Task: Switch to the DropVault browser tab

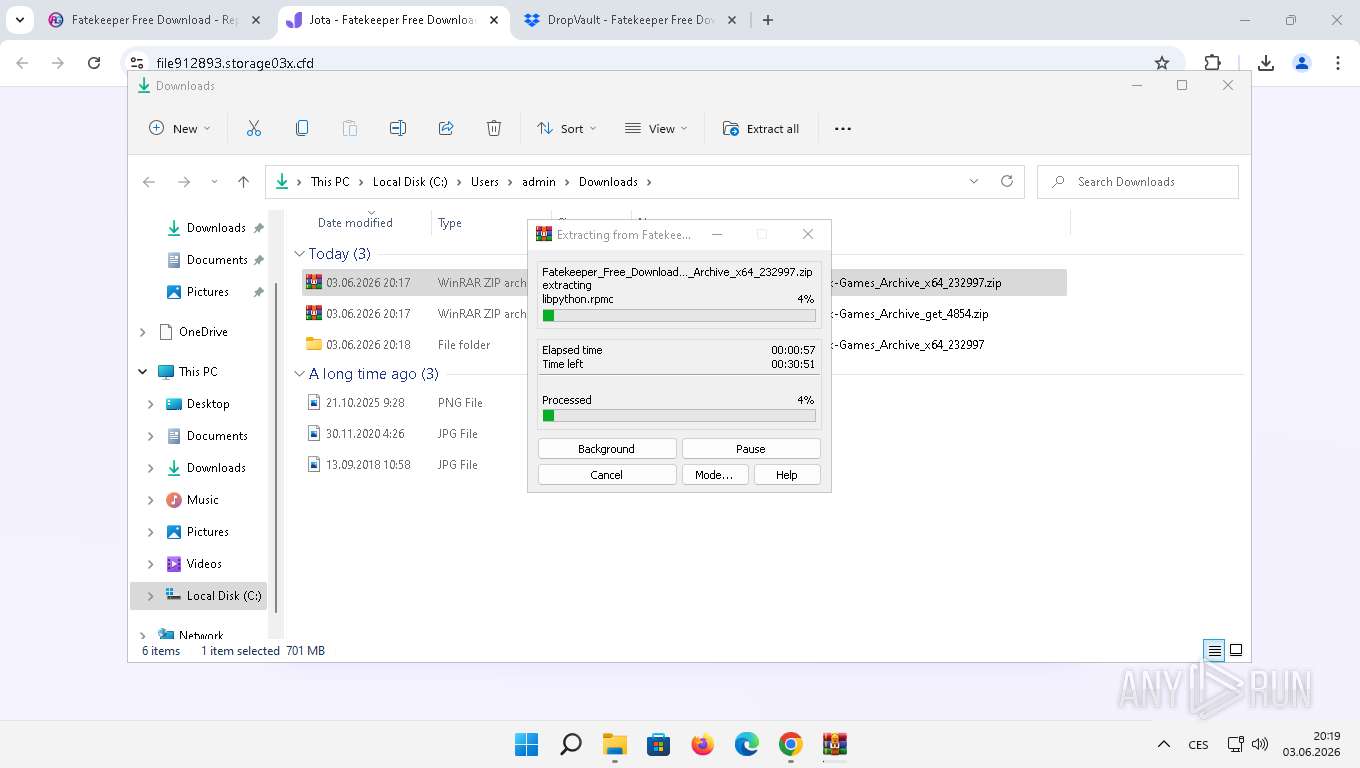Action: pyautogui.click(x=631, y=20)
